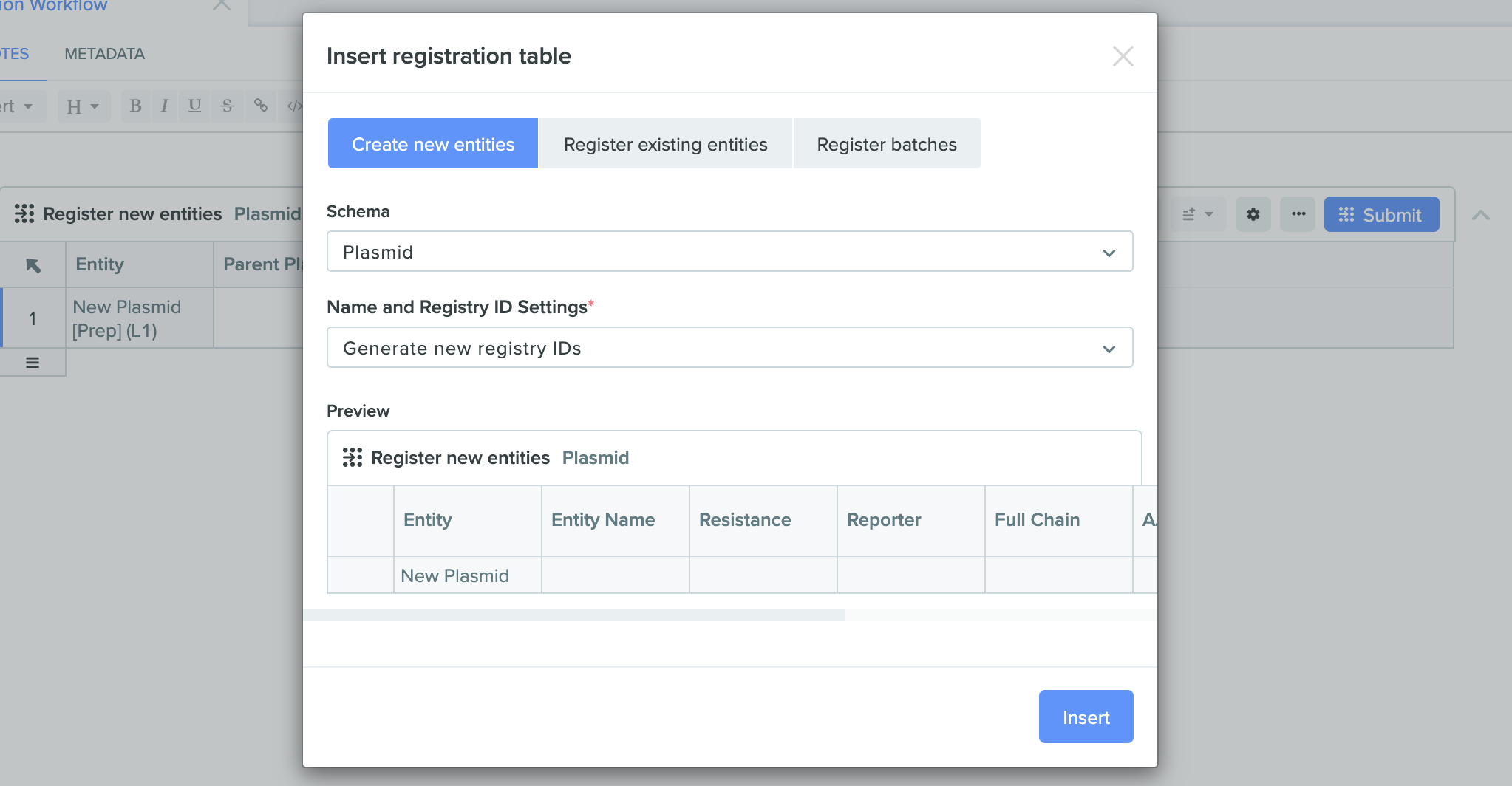The image size is (1512, 786).
Task: Click the row menu hamburger icon below table
Action: [33, 362]
